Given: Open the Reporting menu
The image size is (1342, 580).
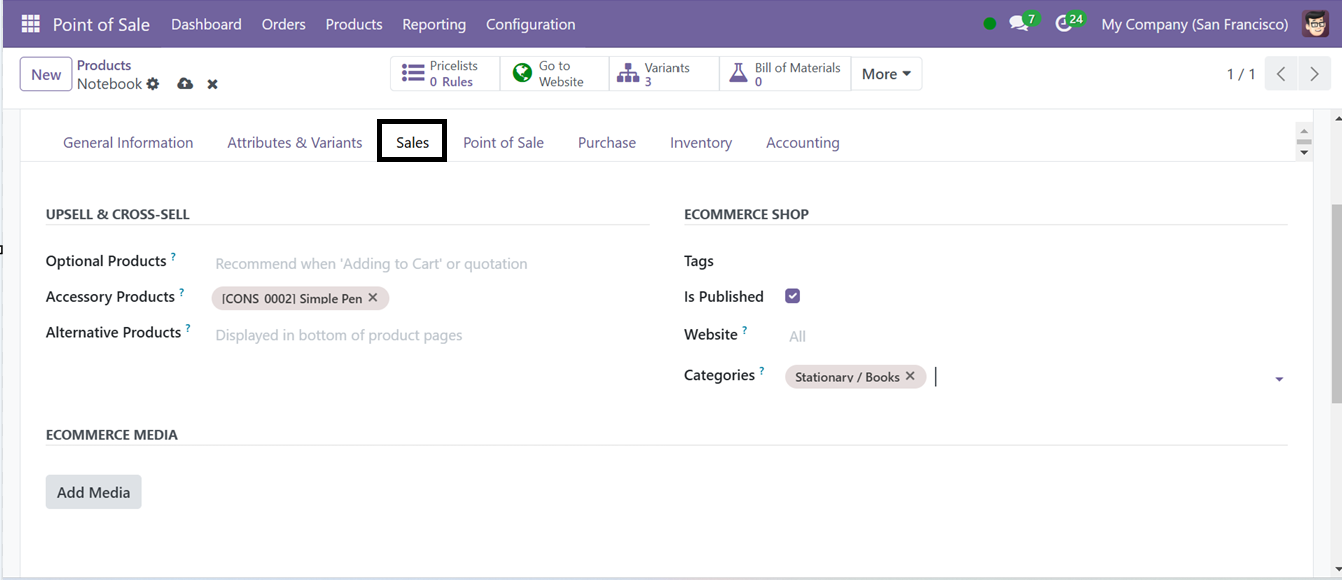Looking at the screenshot, I should (434, 24).
